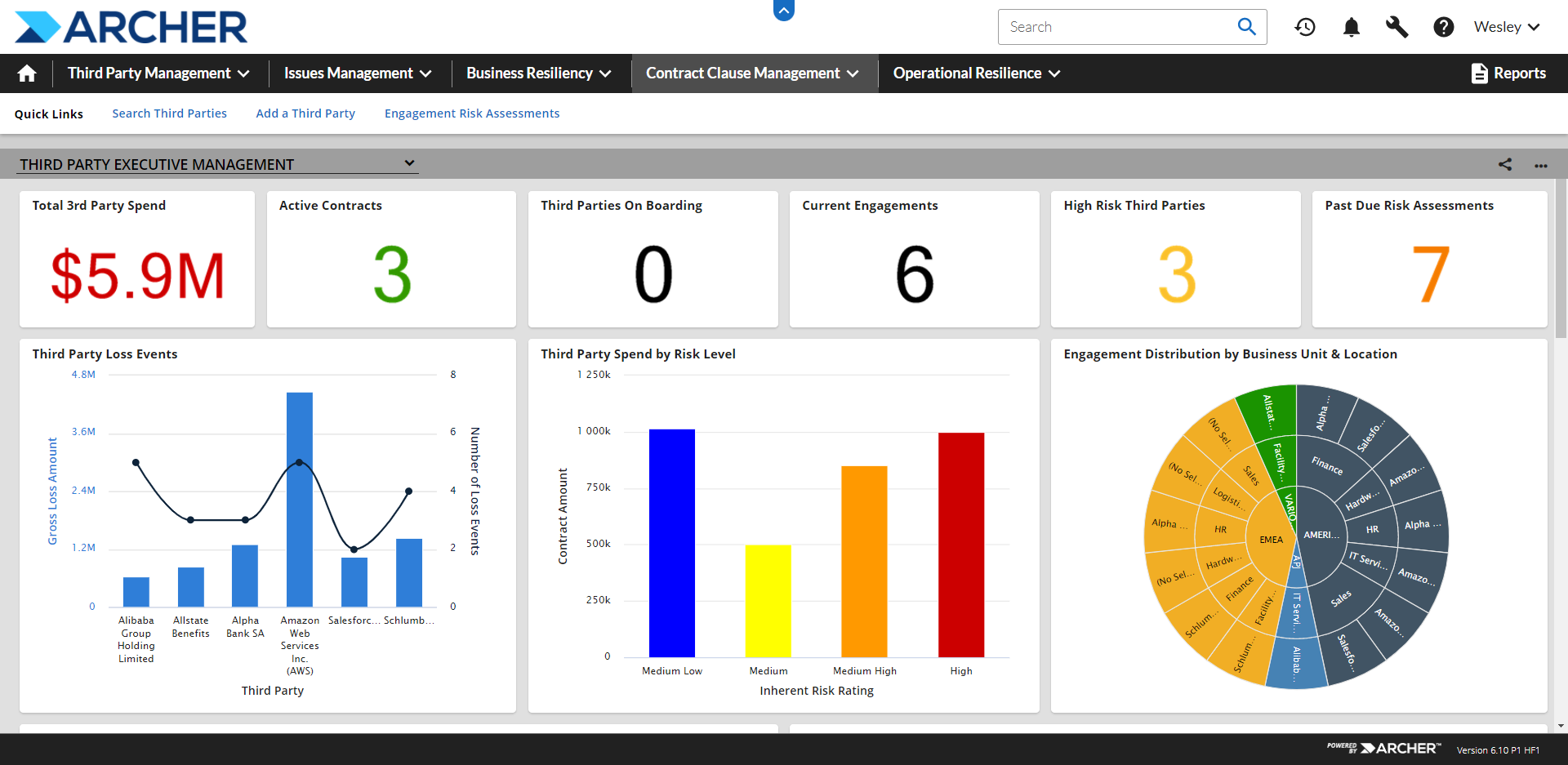Expand the Third Party Management menu
This screenshot has width=1568, height=765.
point(158,73)
